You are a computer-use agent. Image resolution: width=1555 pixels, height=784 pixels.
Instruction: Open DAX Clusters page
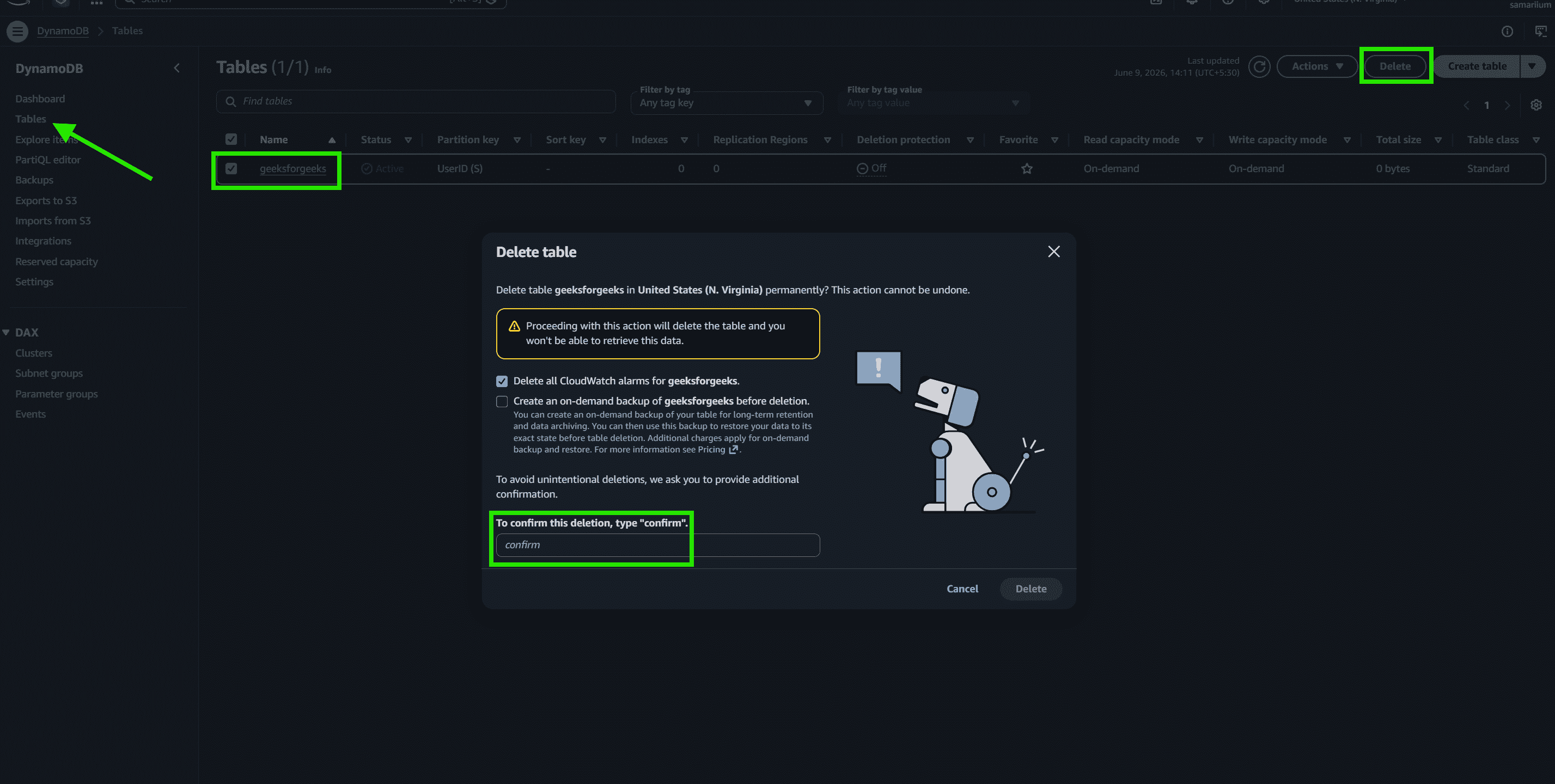click(34, 353)
